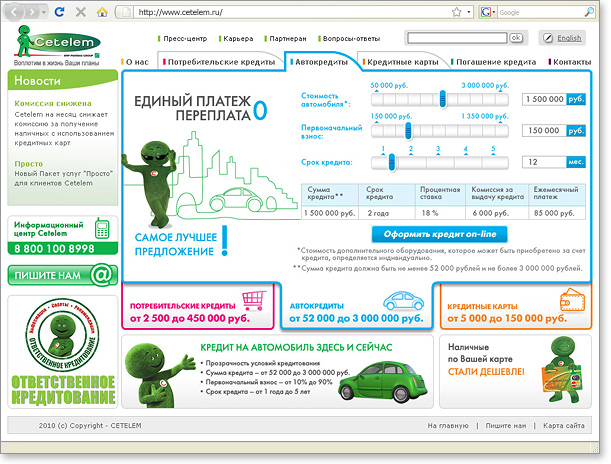Click the Cetelem logo
Image resolution: width=611 pixels, height=464 pixels.
pos(57,42)
